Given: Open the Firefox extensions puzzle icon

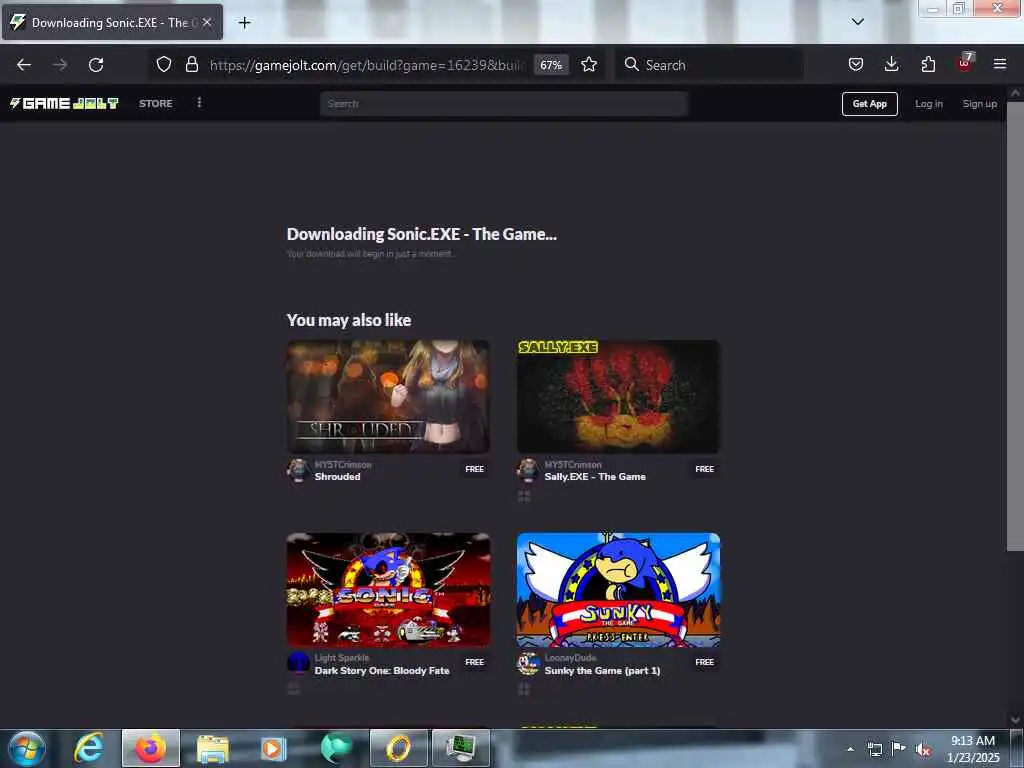Looking at the screenshot, I should point(928,64).
